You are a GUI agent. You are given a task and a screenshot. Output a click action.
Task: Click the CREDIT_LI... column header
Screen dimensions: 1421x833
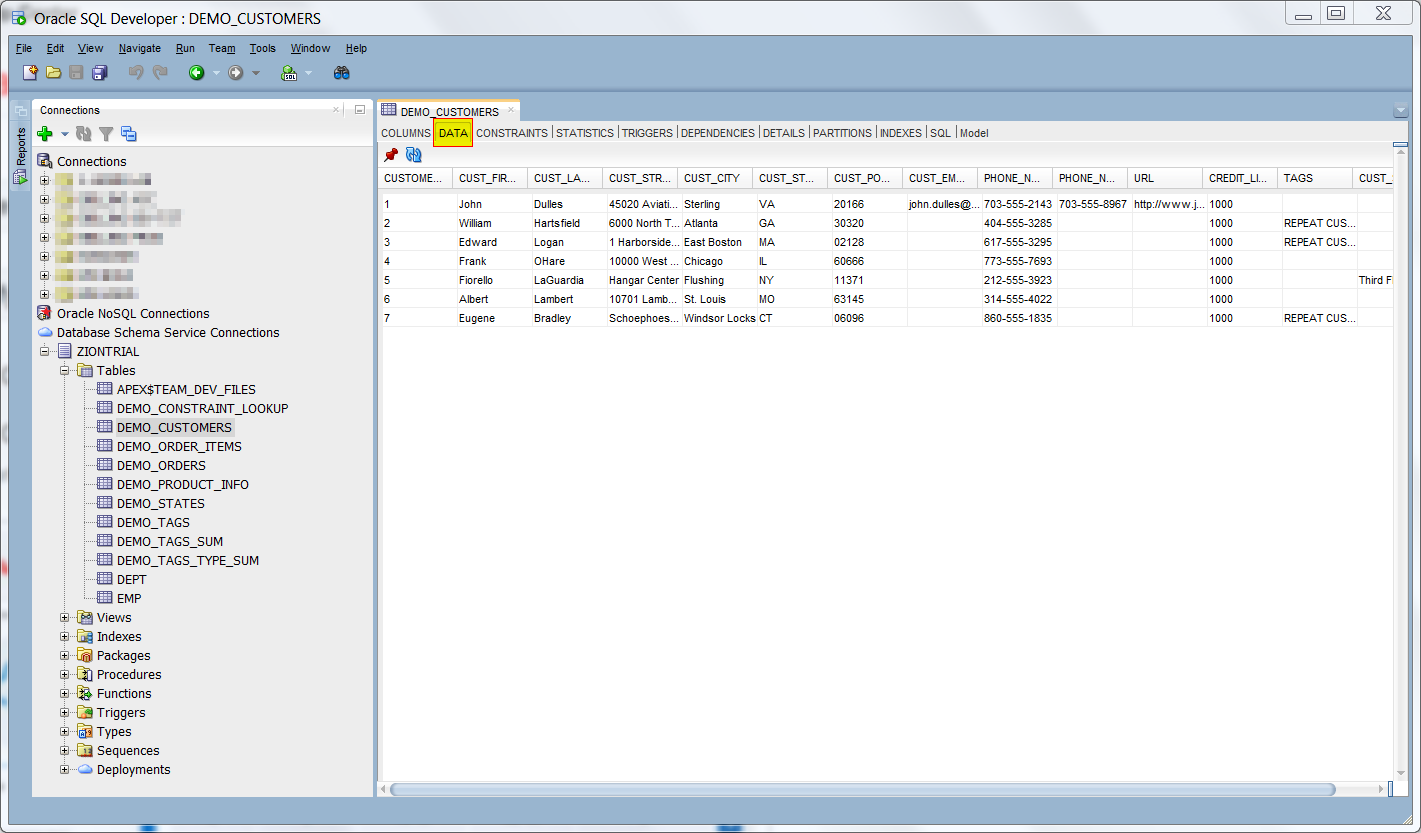click(x=1240, y=178)
